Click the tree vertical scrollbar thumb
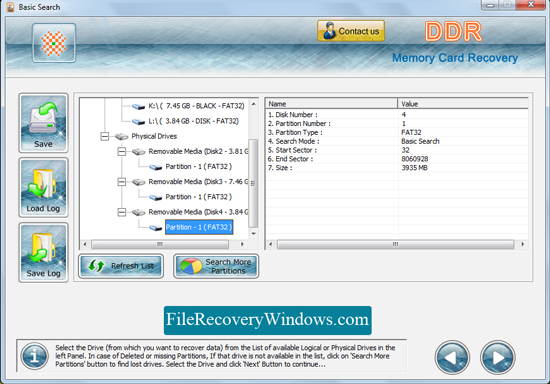The height and width of the screenshot is (384, 550). tap(253, 183)
